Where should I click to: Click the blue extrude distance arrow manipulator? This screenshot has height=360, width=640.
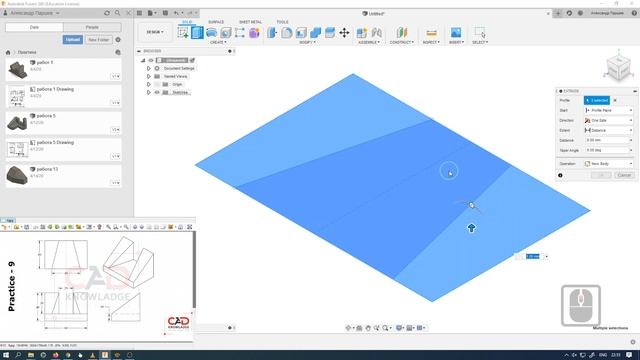click(471, 228)
